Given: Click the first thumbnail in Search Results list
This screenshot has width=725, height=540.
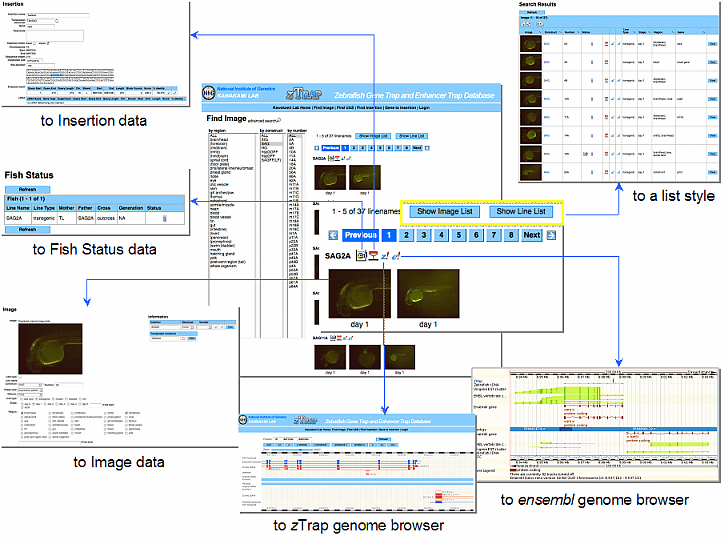Looking at the screenshot, I should point(531,43).
